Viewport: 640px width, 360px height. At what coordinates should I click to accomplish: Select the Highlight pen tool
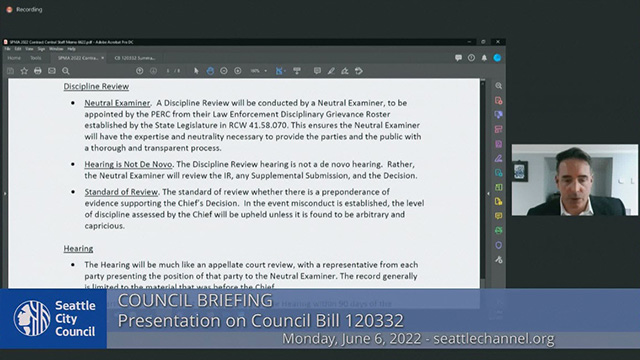[x=331, y=71]
